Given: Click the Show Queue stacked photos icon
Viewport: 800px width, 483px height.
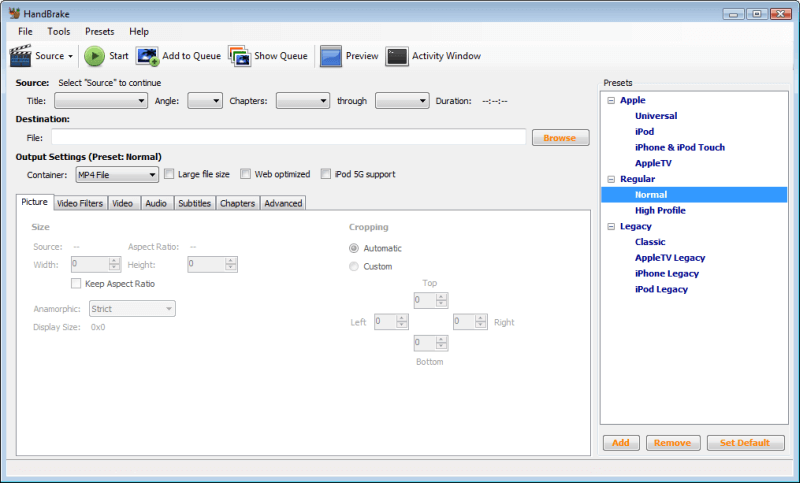Looking at the screenshot, I should [239, 56].
